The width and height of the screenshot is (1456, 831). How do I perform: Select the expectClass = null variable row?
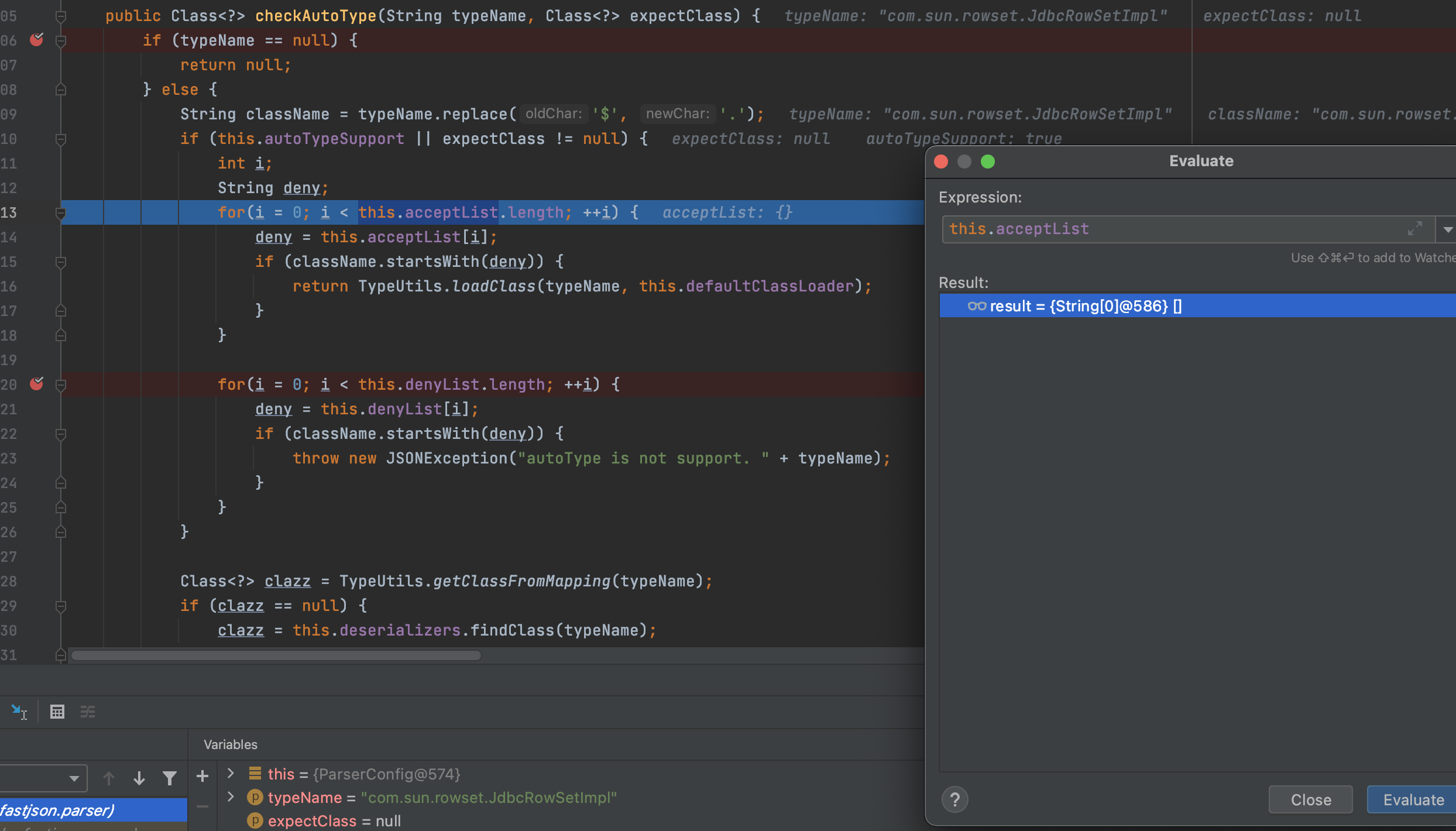[334, 820]
